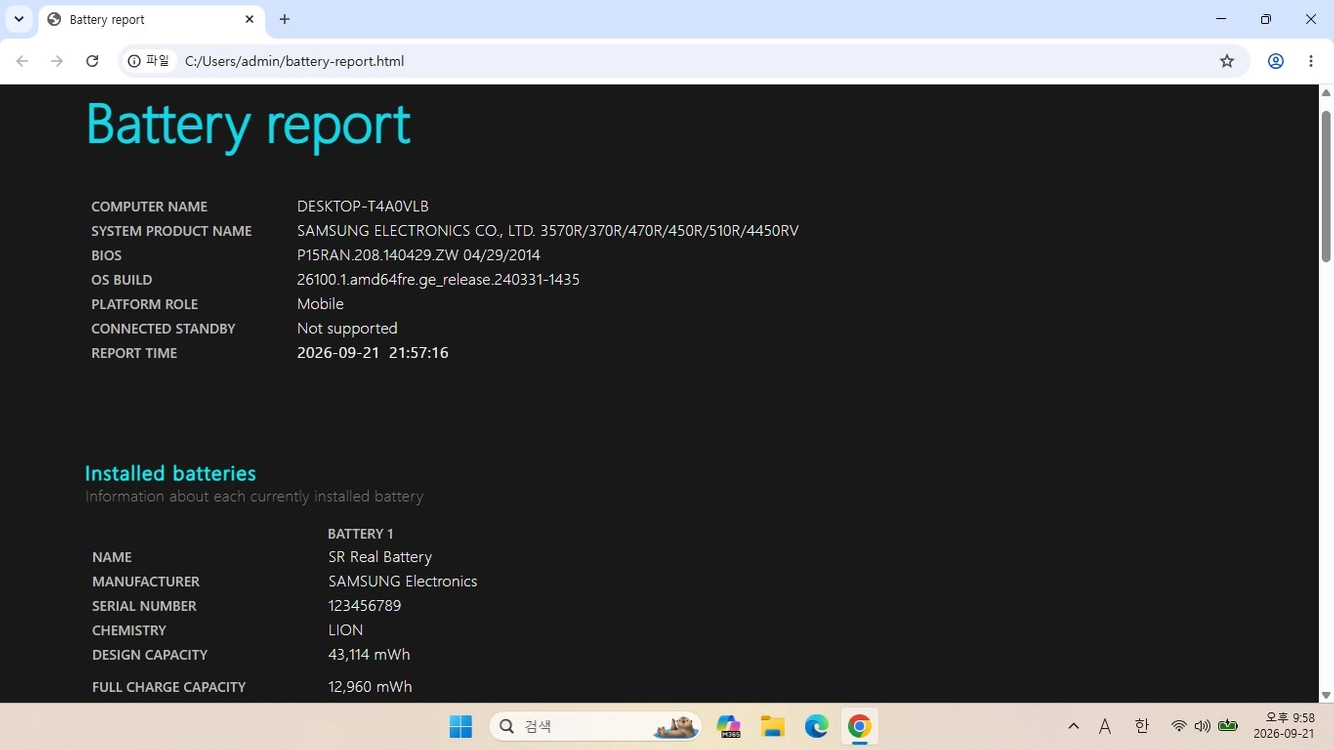The image size is (1334, 750).
Task: Close the Battery report tab
Action: [x=250, y=19]
